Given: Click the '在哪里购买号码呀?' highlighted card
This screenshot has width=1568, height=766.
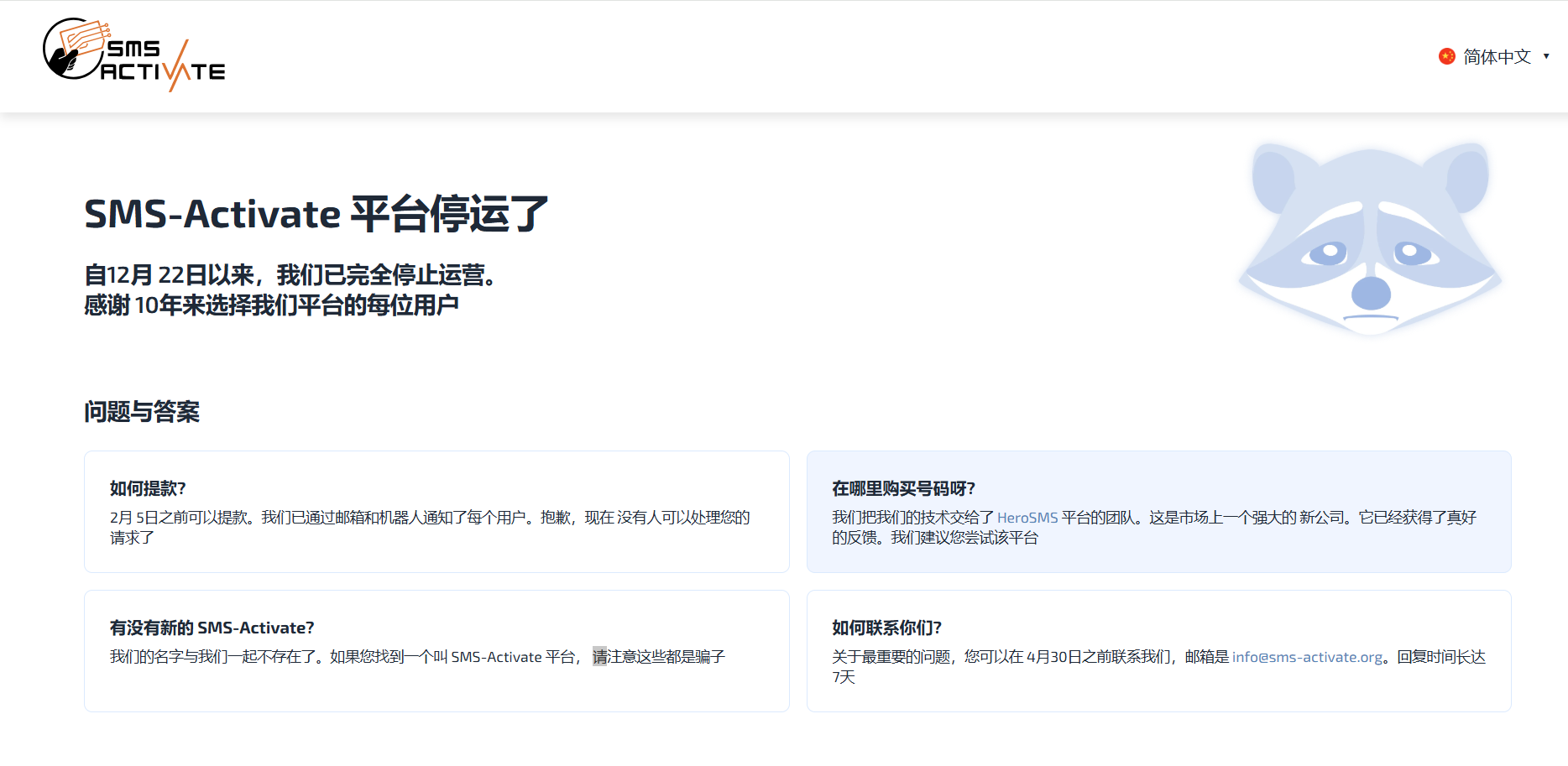Looking at the screenshot, I should (1158, 512).
